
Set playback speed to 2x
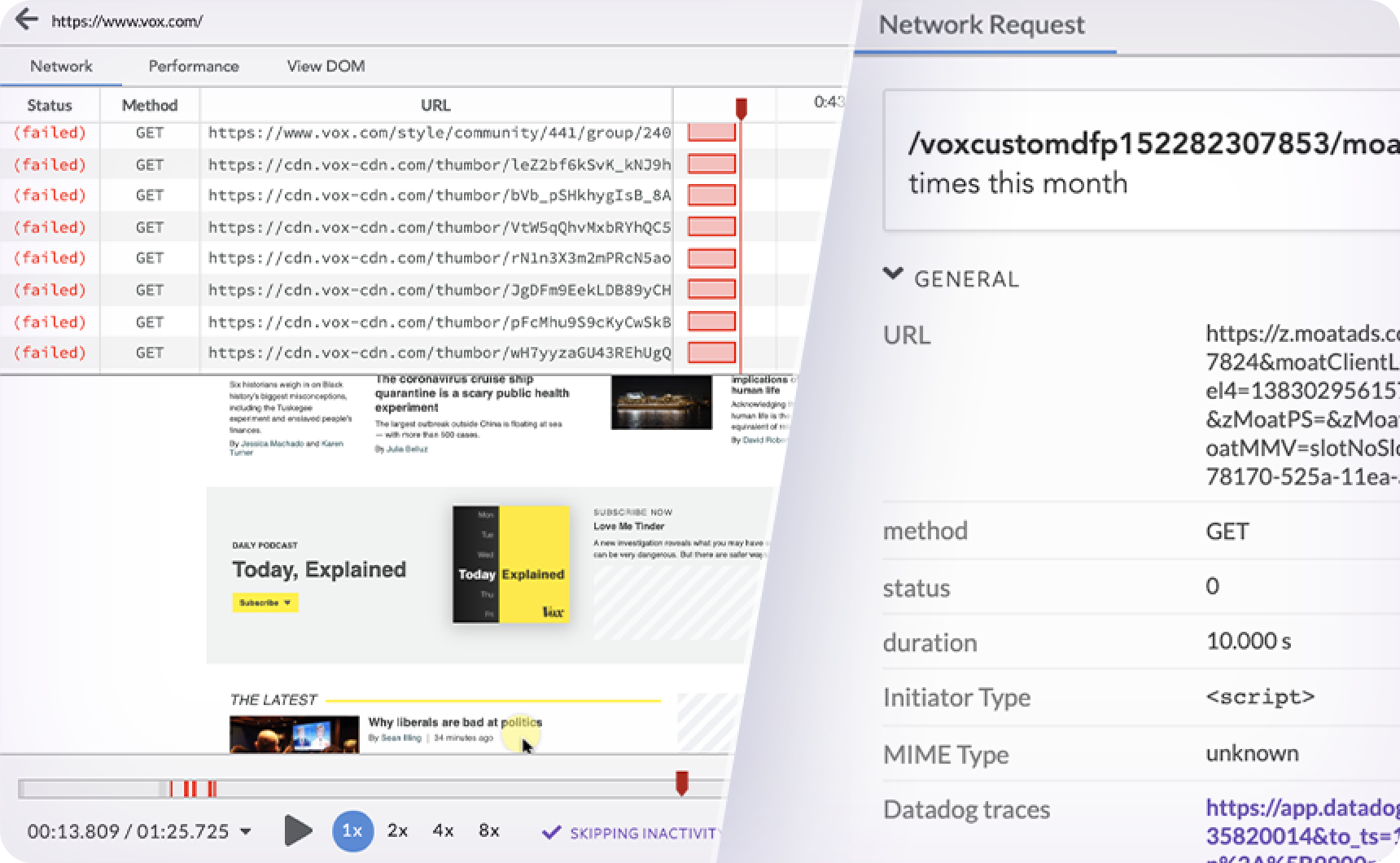pos(397,830)
